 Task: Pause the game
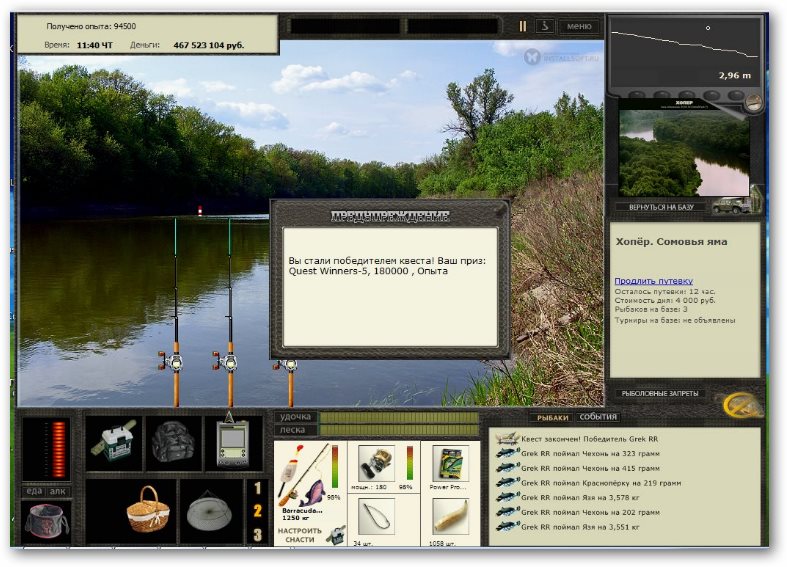[522, 26]
